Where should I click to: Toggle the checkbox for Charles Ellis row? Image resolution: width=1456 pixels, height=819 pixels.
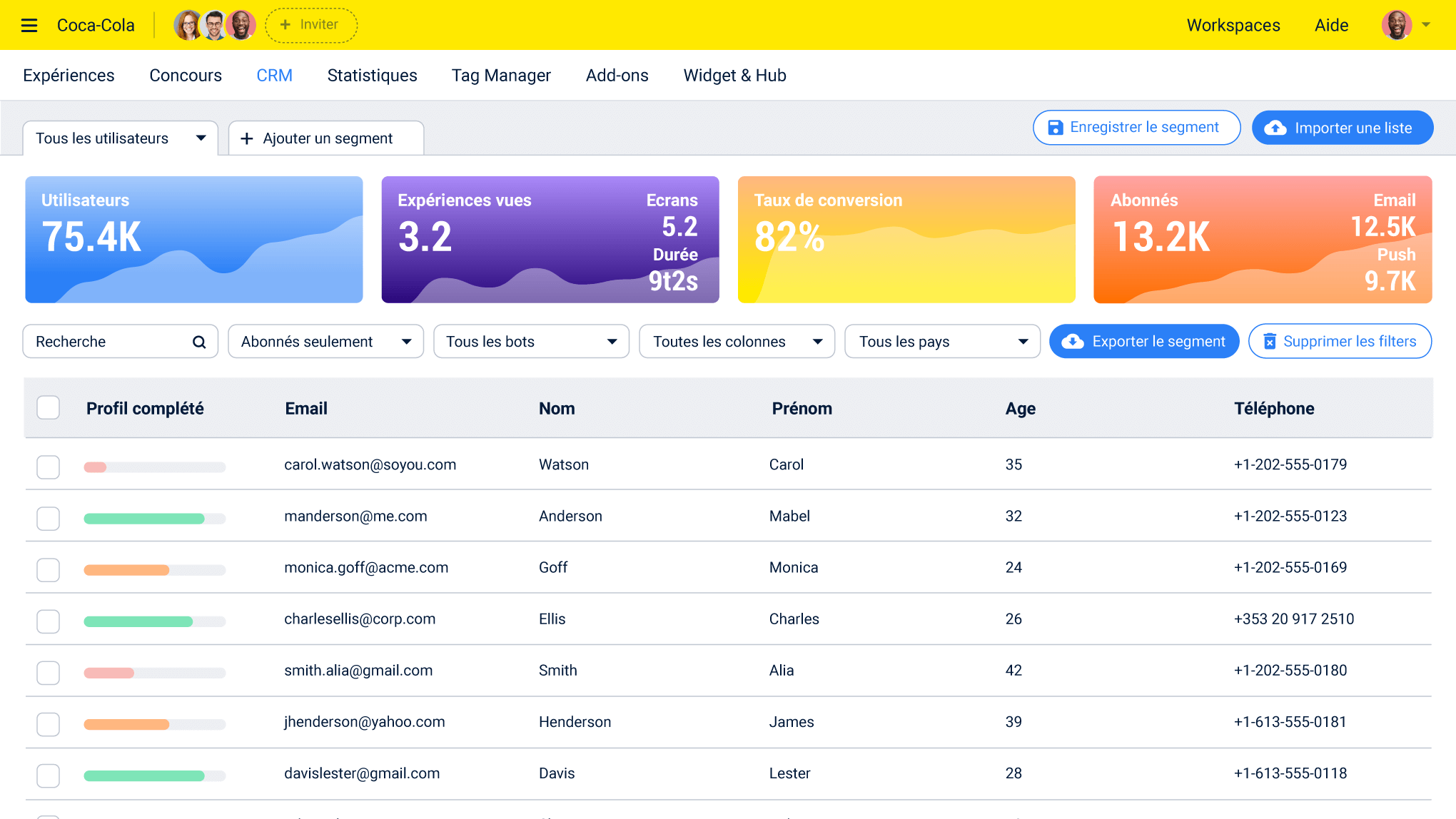coord(48,619)
